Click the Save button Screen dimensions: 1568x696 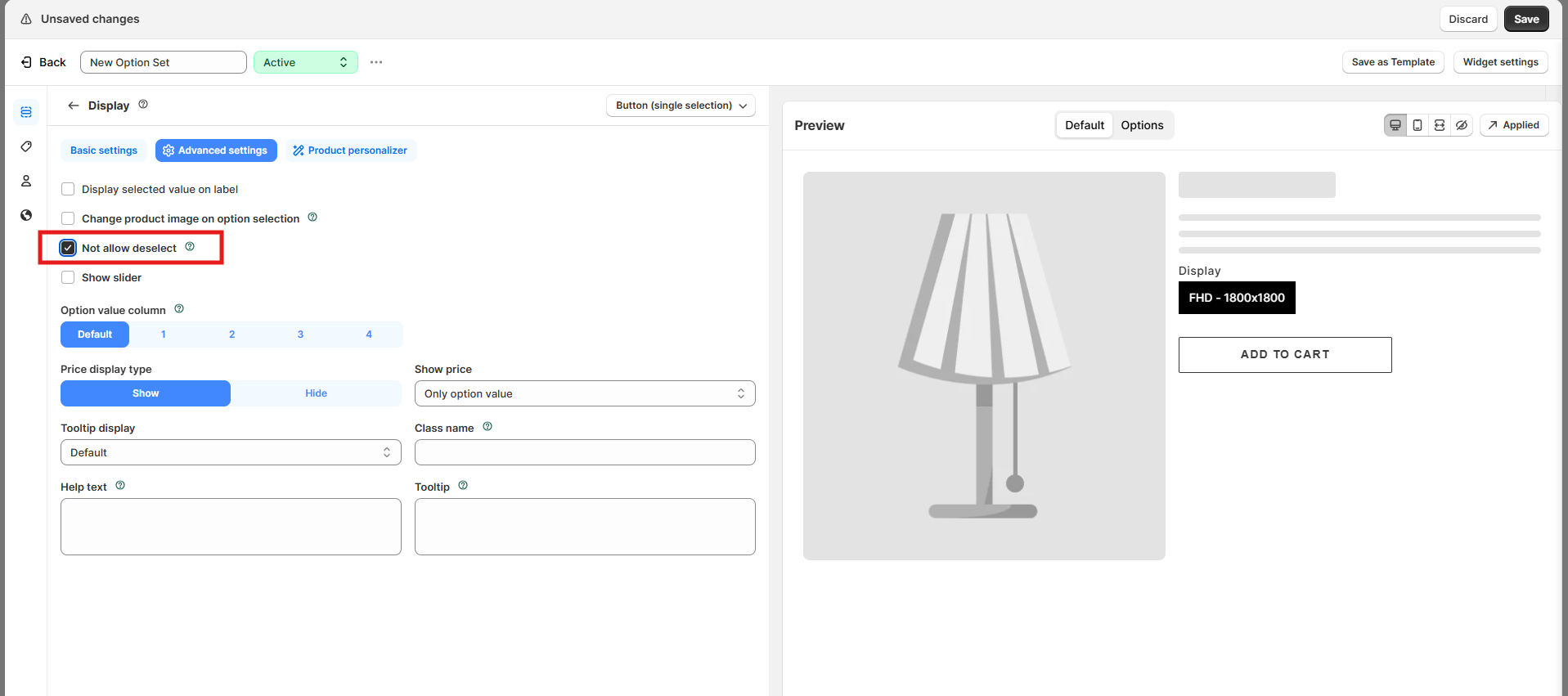(x=1525, y=19)
